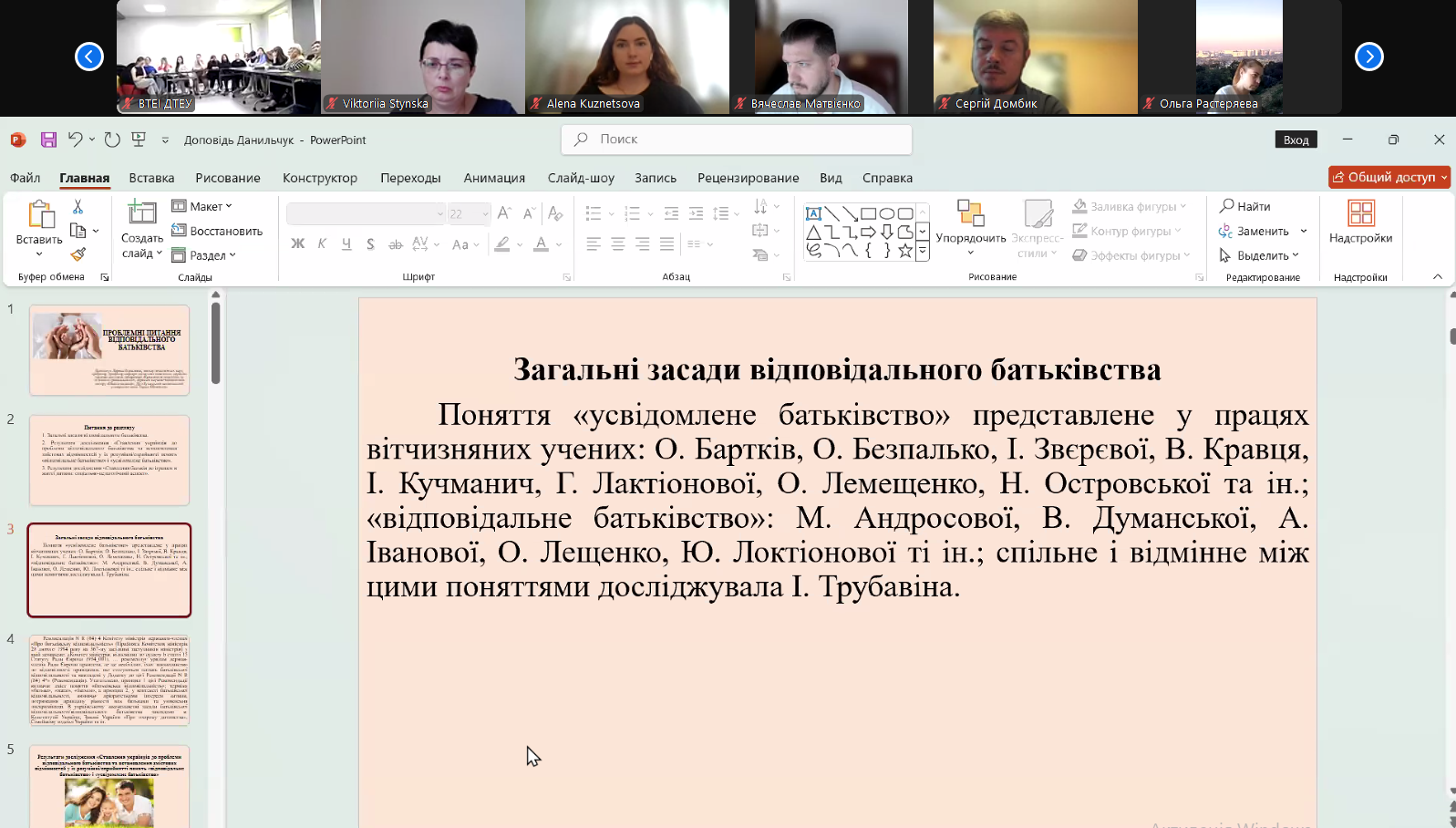
Task: Click the Share (Общий доступ) button
Action: [x=1389, y=177]
